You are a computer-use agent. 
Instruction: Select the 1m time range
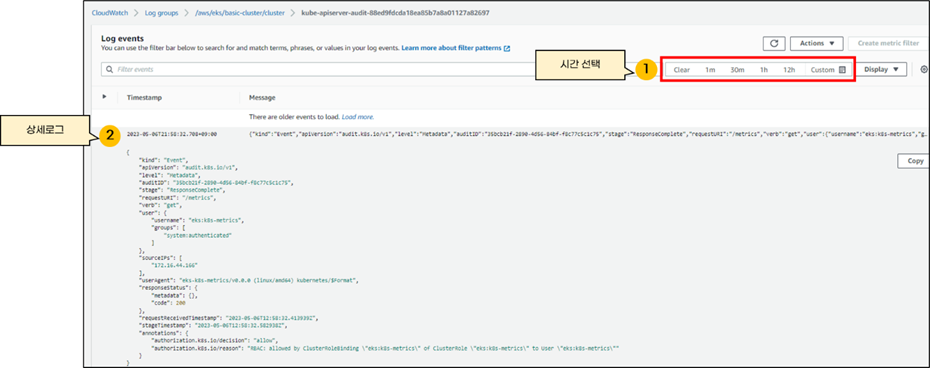(x=710, y=69)
